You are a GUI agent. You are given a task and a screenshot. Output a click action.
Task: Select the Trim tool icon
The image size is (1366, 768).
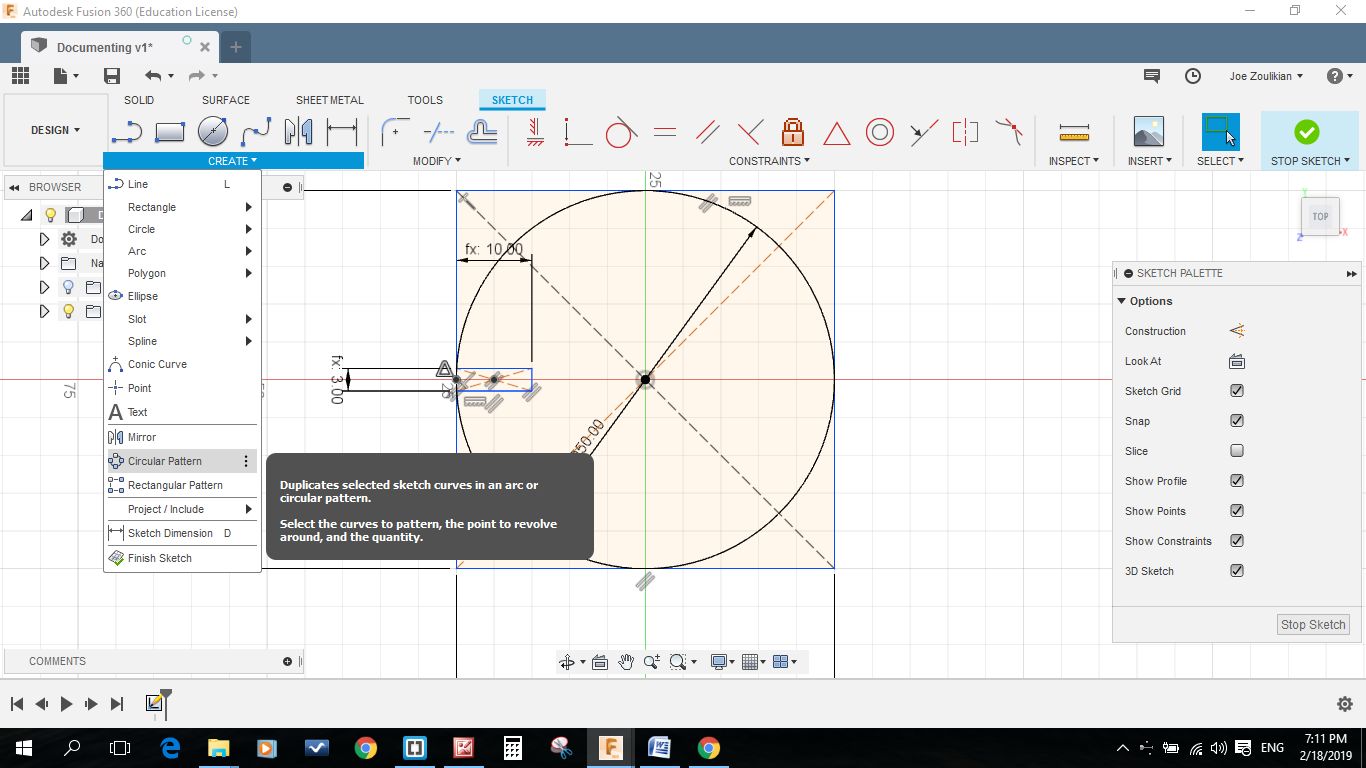tap(439, 131)
